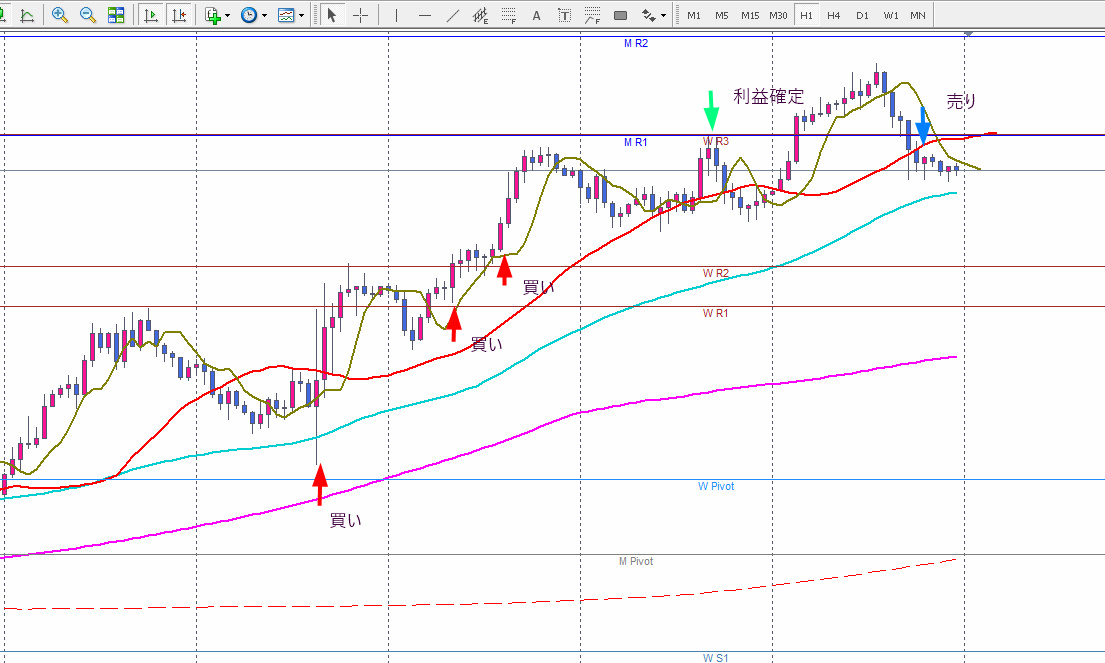The width and height of the screenshot is (1105, 663).
Task: Select the equidistant channel tool
Action: [x=481, y=15]
